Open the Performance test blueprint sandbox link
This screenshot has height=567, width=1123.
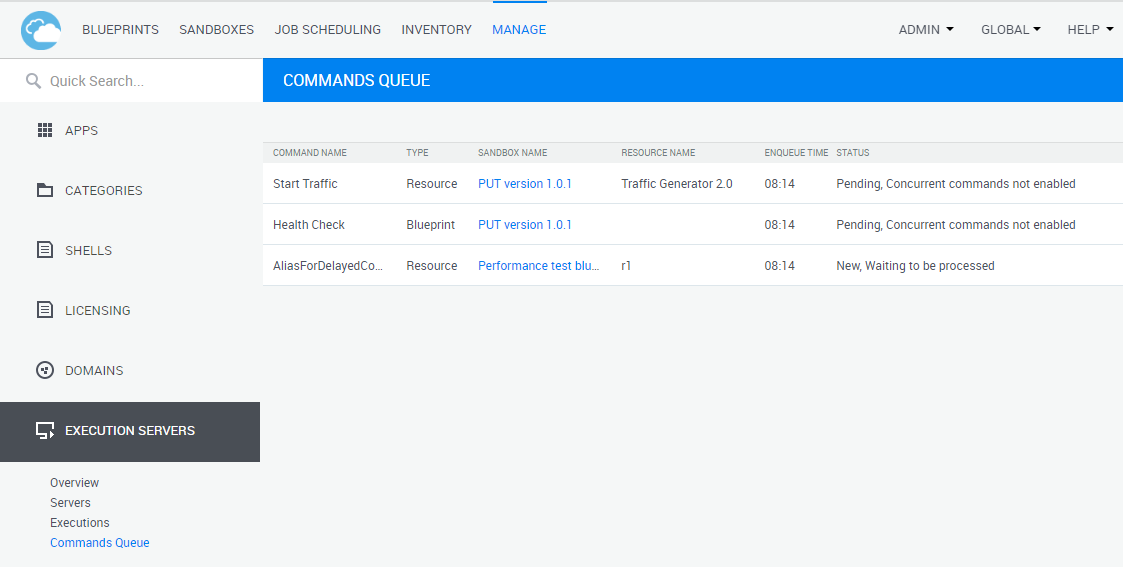[x=538, y=266]
